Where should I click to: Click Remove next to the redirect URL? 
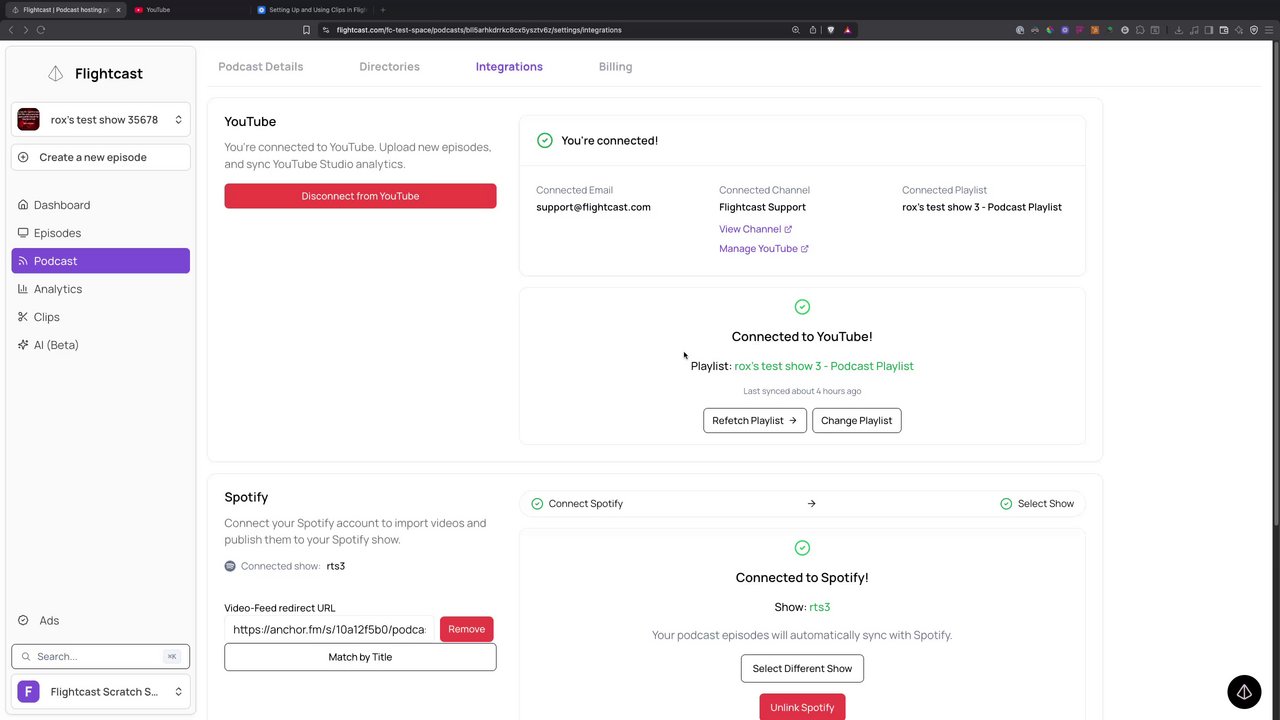pos(466,629)
